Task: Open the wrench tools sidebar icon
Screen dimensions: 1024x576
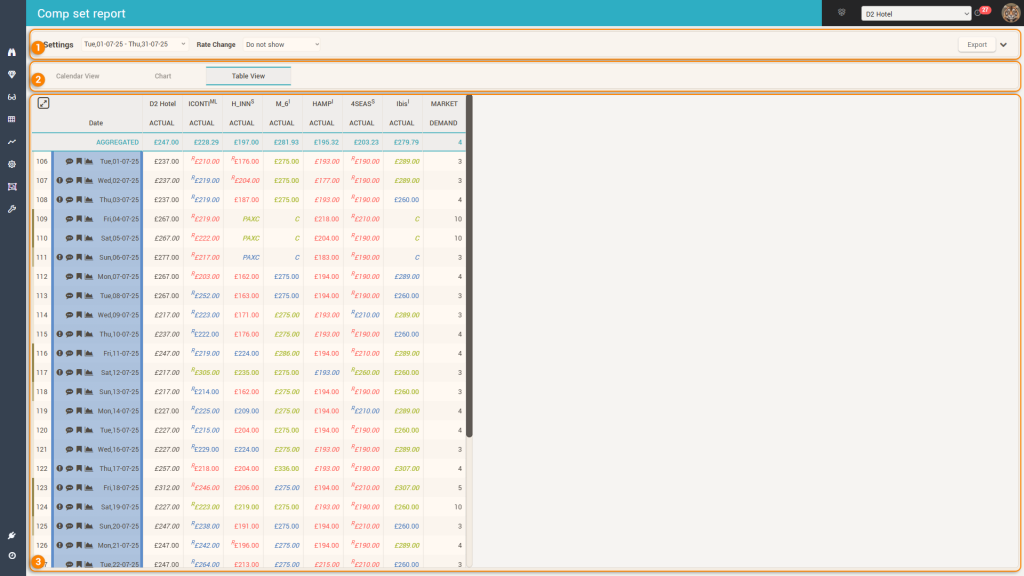Action: 12,210
